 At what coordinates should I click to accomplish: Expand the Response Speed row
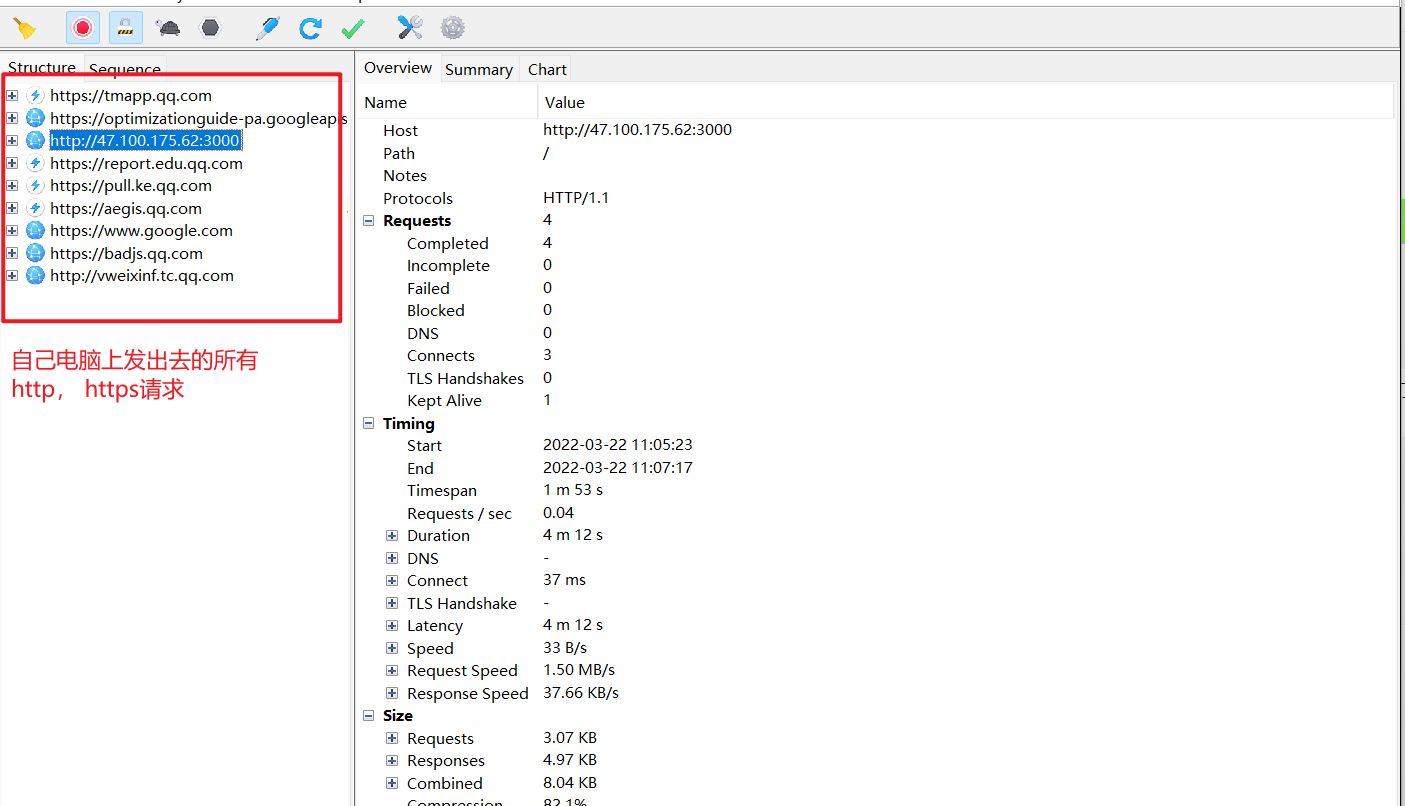[x=393, y=694]
